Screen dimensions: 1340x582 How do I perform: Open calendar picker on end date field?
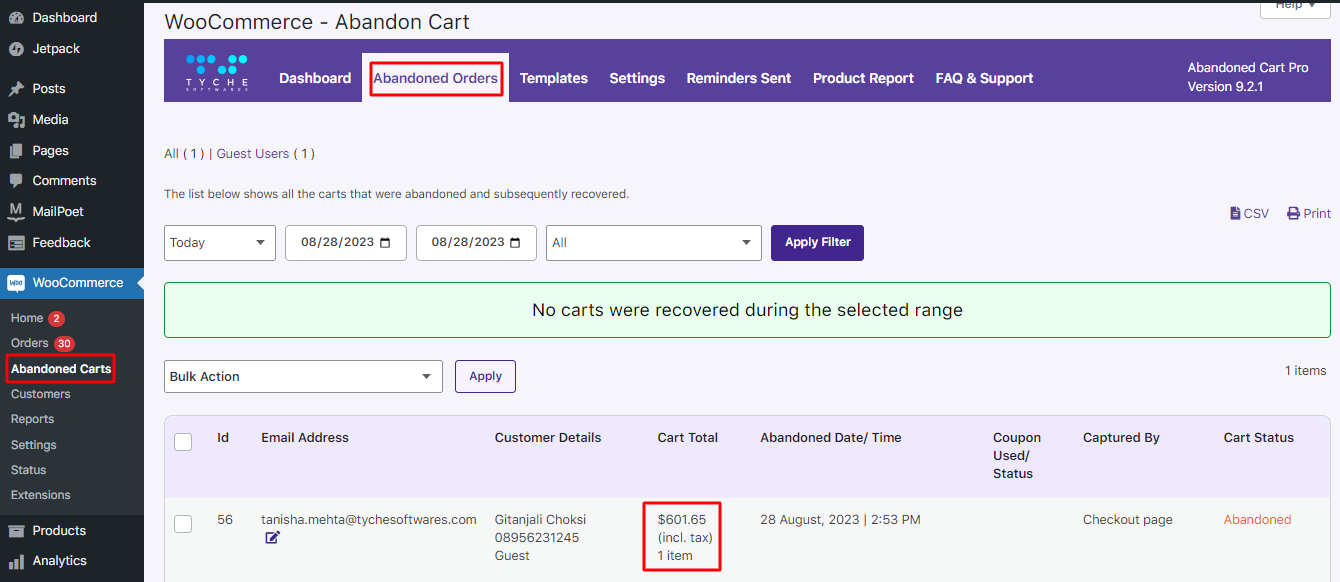click(x=516, y=243)
